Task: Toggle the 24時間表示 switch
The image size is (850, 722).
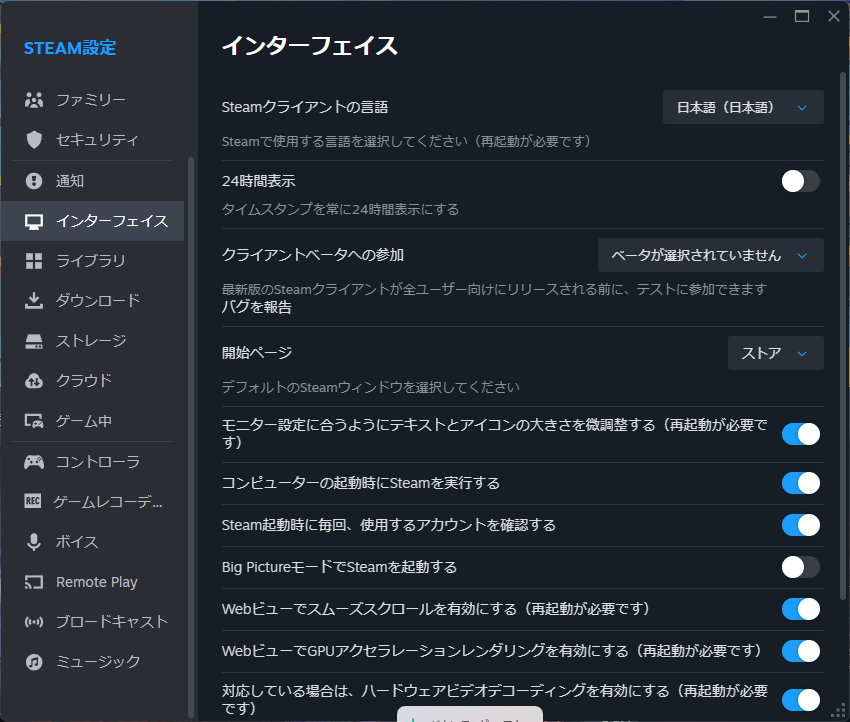Action: [x=801, y=181]
